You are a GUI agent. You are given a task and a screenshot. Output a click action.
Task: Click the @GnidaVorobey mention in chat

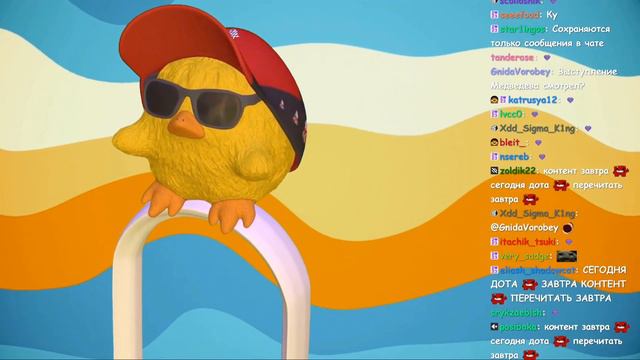524,228
